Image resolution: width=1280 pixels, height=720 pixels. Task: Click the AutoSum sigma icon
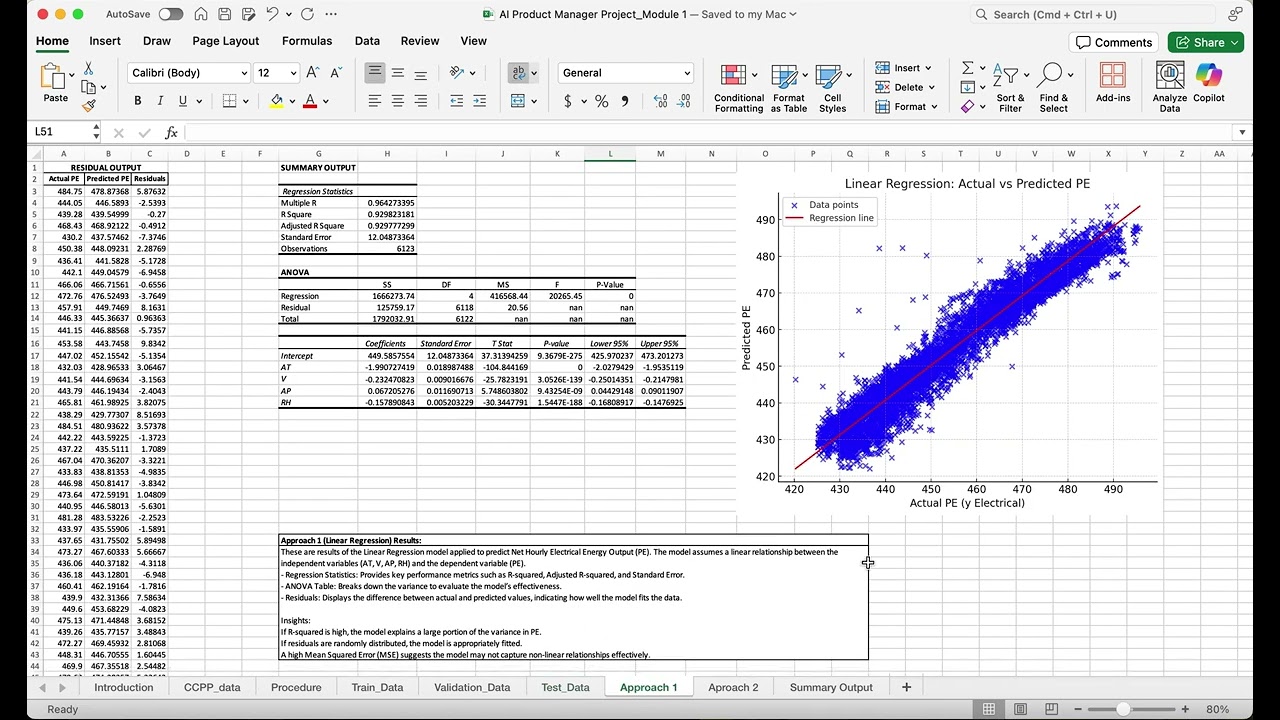967,68
